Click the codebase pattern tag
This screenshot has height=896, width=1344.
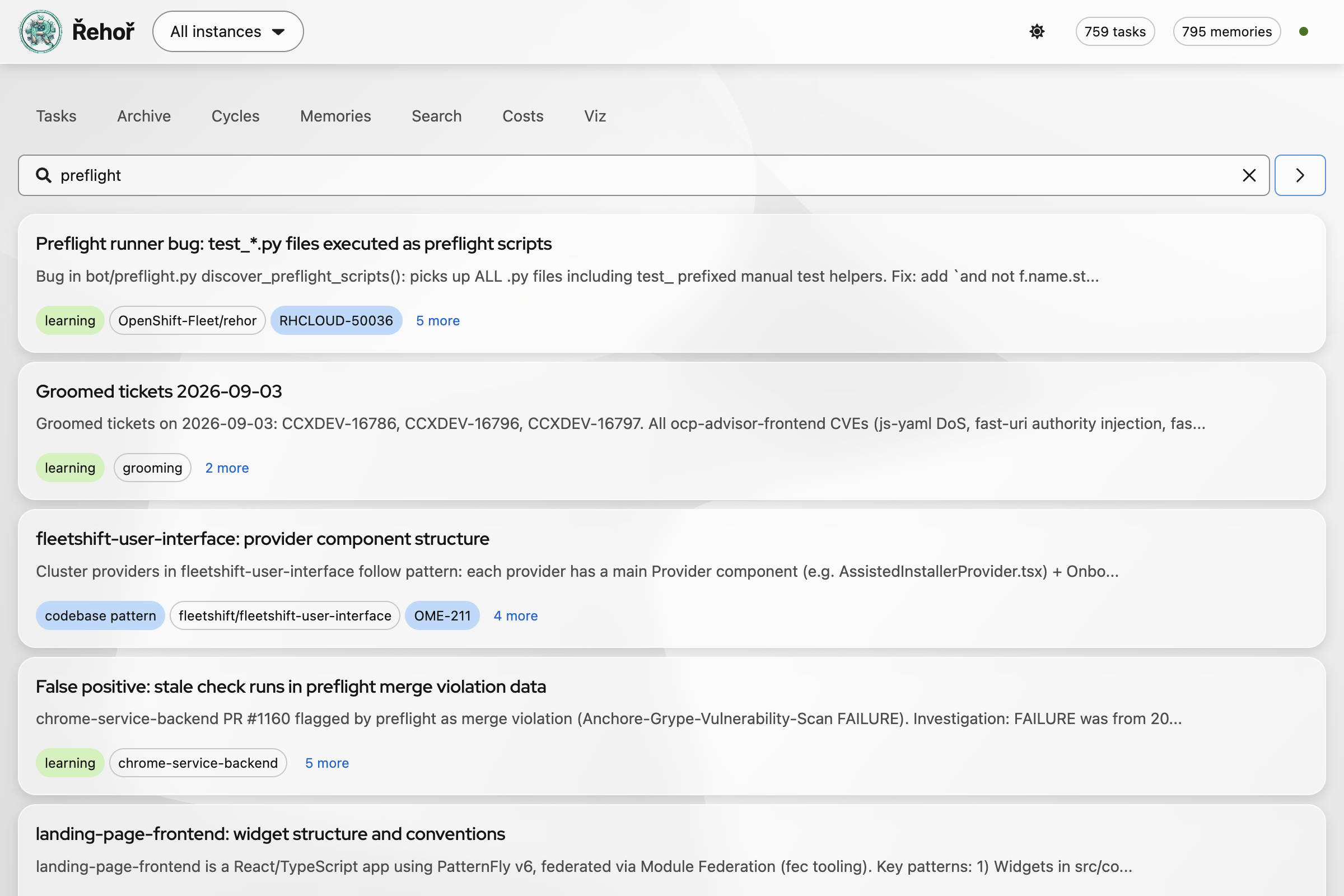click(x=101, y=616)
